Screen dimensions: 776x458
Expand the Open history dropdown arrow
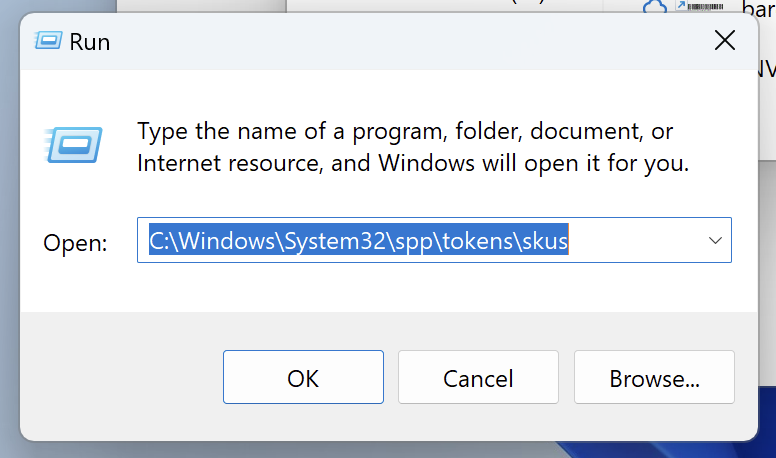(x=715, y=240)
